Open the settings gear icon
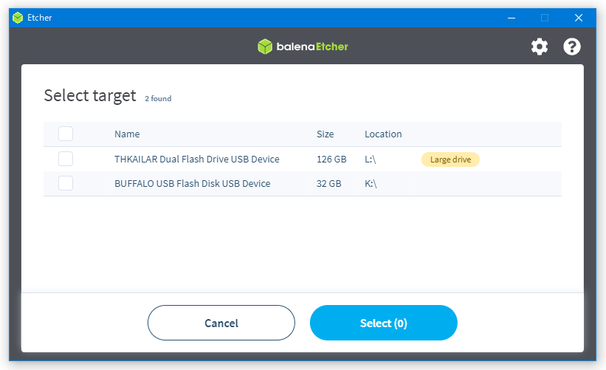 click(x=539, y=47)
